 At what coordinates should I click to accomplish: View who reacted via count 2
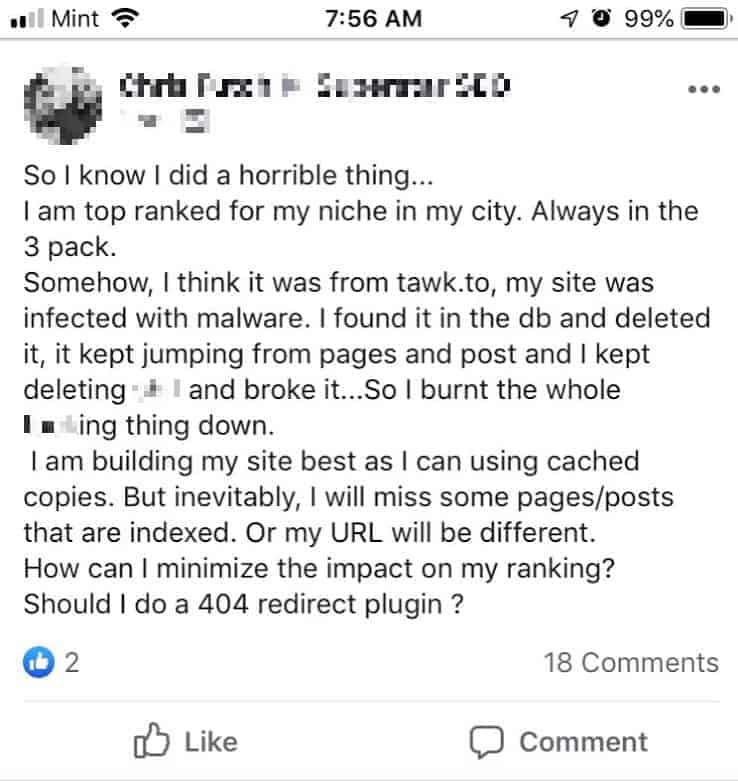pyautogui.click(x=70, y=662)
